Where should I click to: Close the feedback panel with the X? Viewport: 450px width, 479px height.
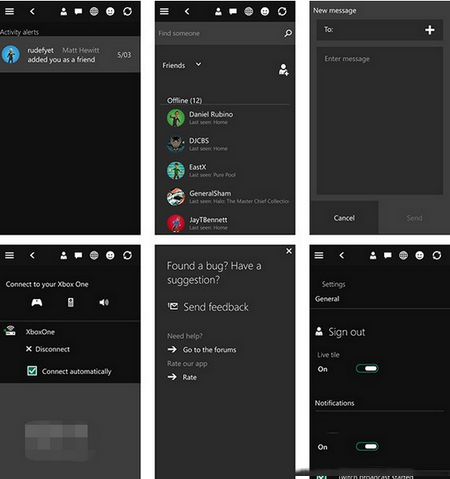[x=289, y=251]
